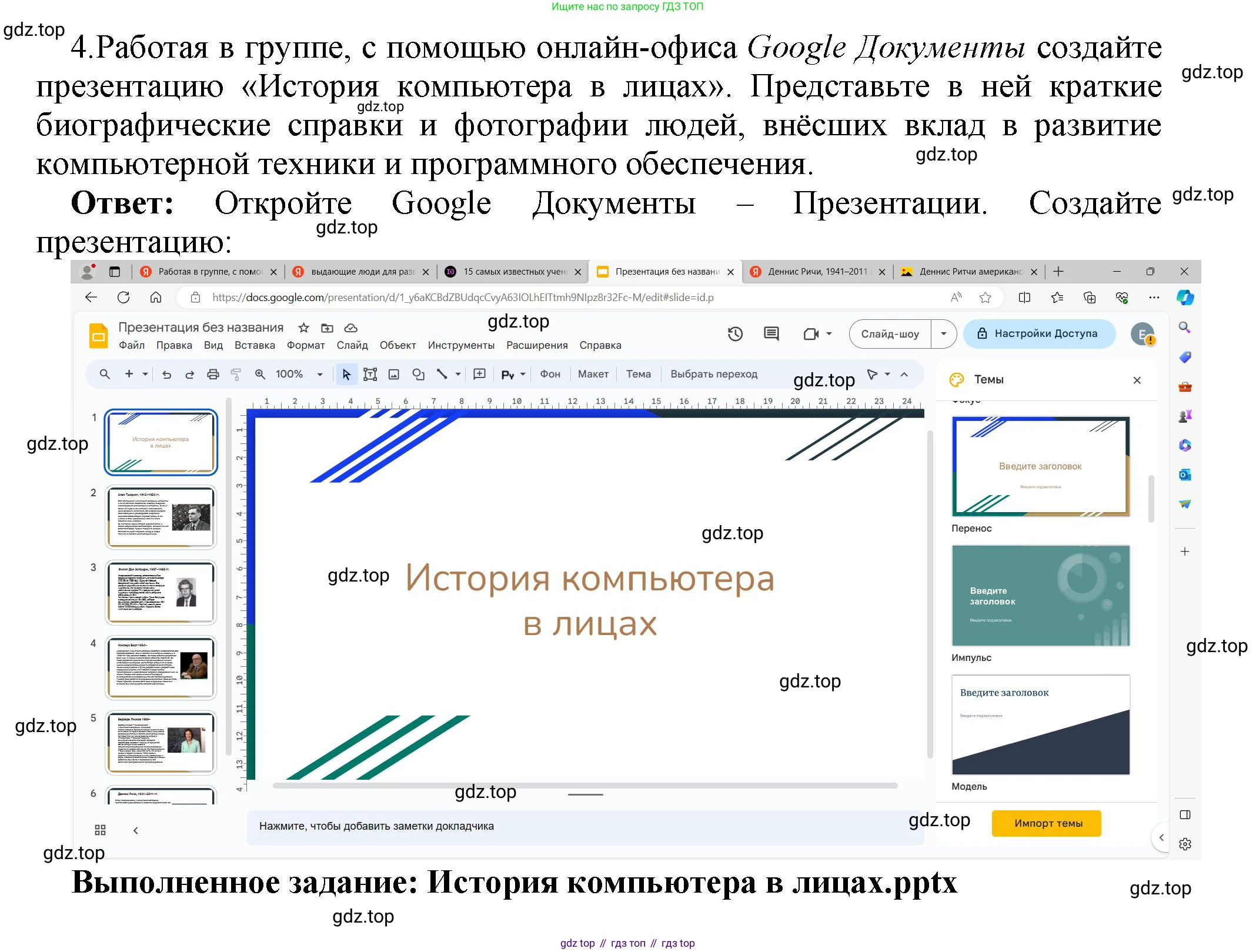Click the camera meeting icon
Image resolution: width=1256 pixels, height=952 pixels.
coord(811,334)
